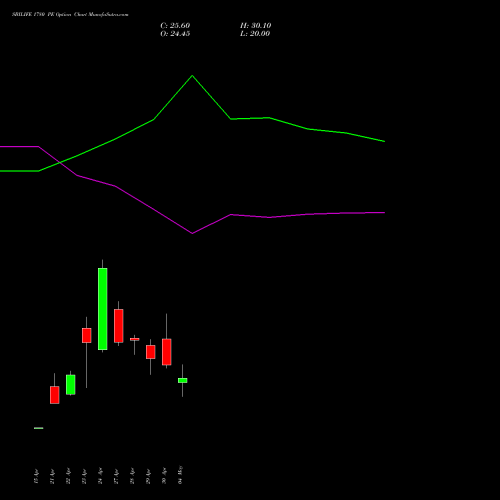Click the close value C: 25.60
This screenshot has height=500, width=500.
[x=175, y=26]
